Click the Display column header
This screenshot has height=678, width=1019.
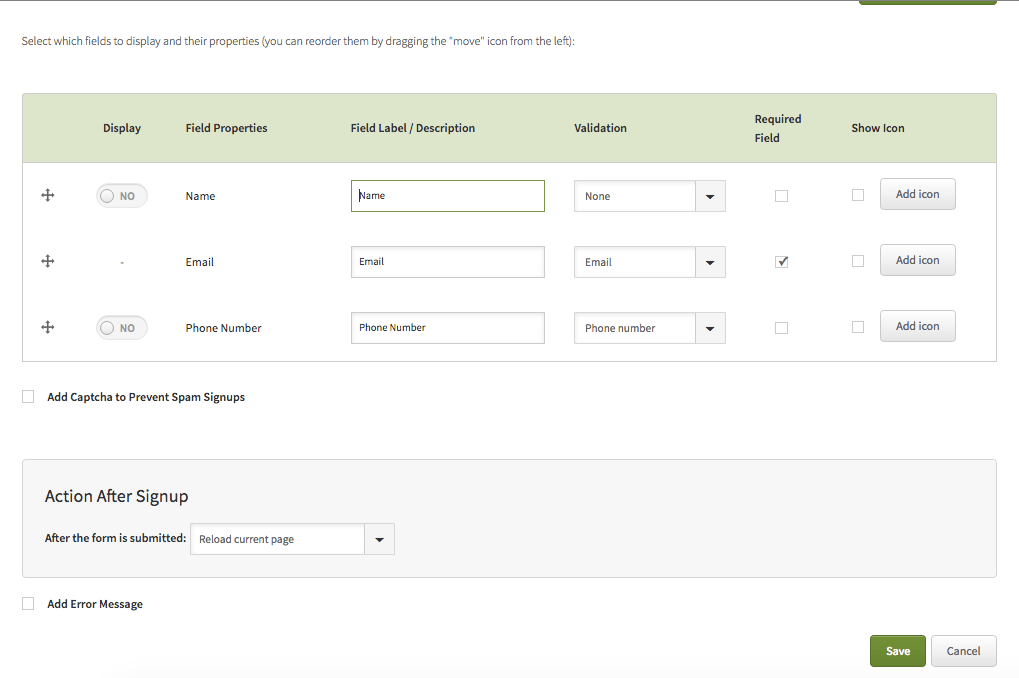[122, 128]
